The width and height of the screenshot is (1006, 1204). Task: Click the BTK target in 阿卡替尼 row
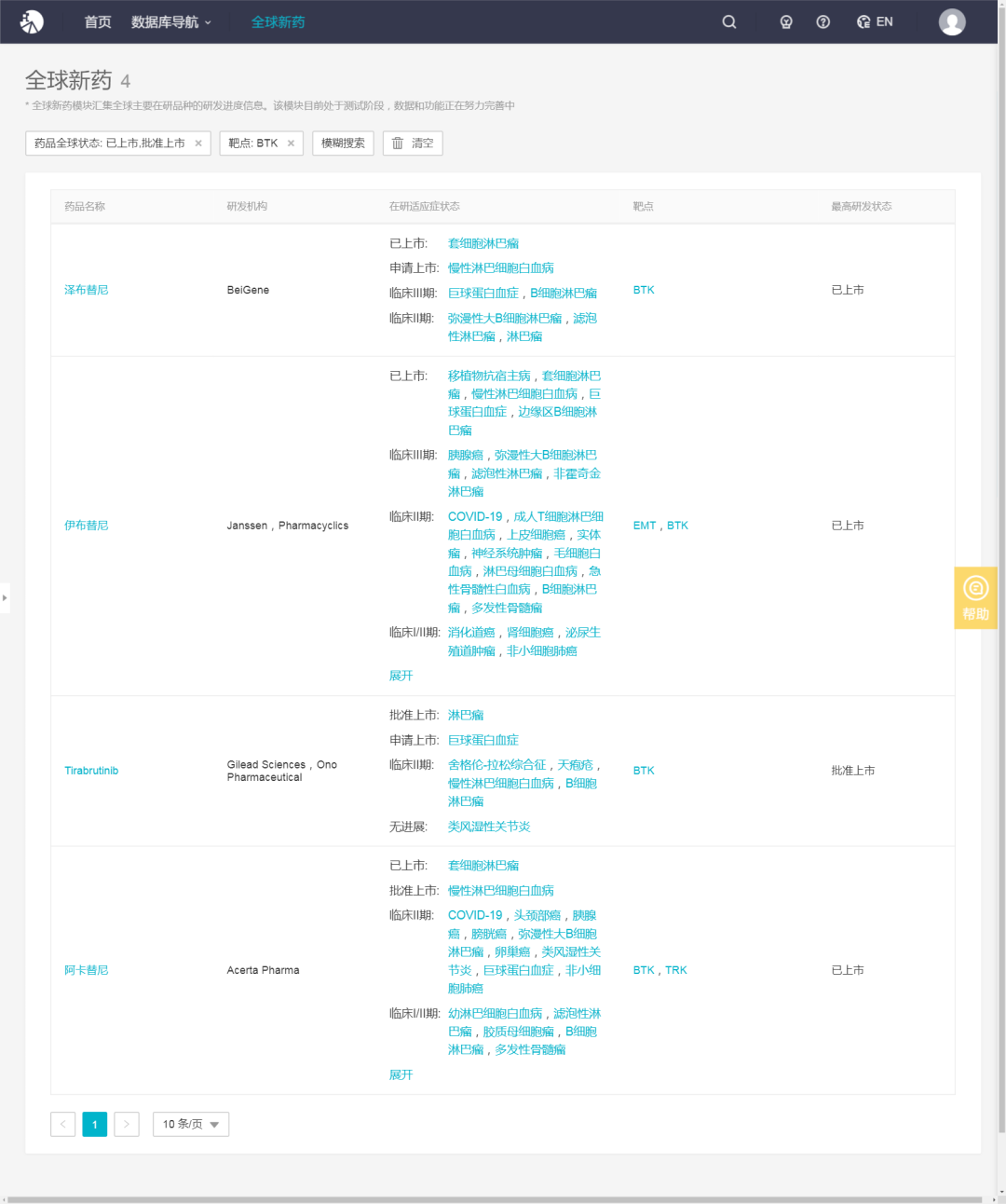[x=644, y=970]
